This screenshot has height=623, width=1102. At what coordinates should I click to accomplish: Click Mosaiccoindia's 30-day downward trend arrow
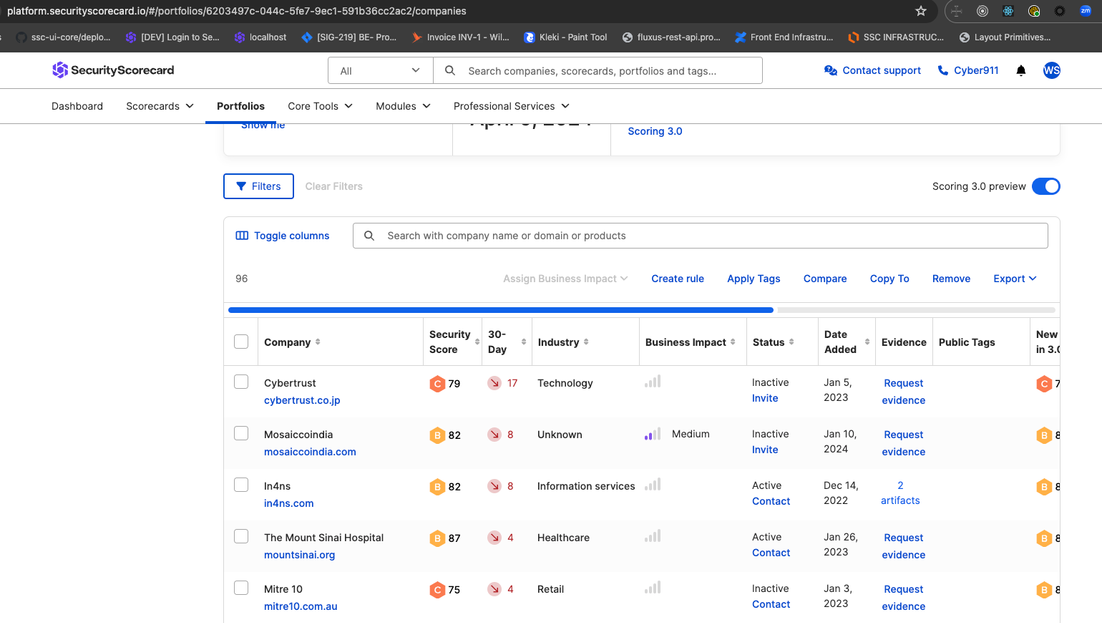point(495,435)
